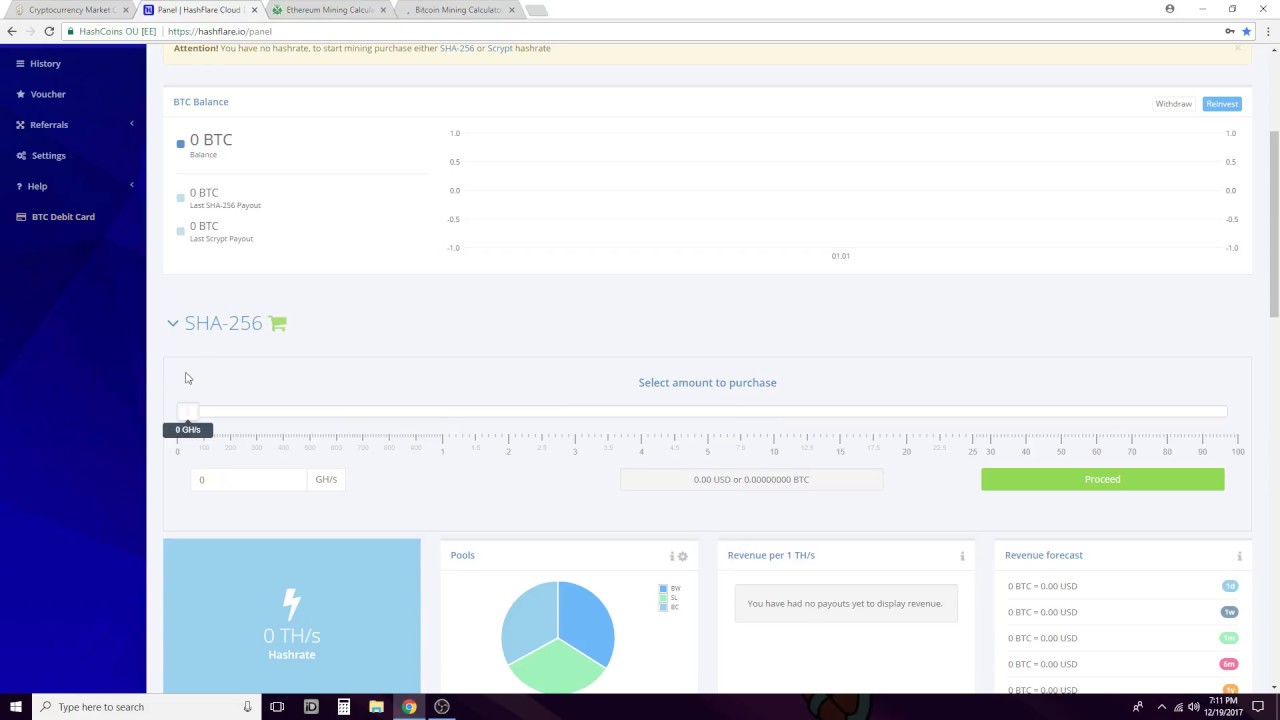Click the page vertical scrollbar thumb
Screen dimensions: 1280x720
(x=1274, y=224)
